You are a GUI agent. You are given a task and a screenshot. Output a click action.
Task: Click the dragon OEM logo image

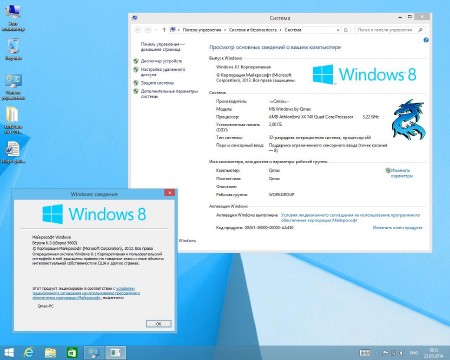[x=408, y=119]
